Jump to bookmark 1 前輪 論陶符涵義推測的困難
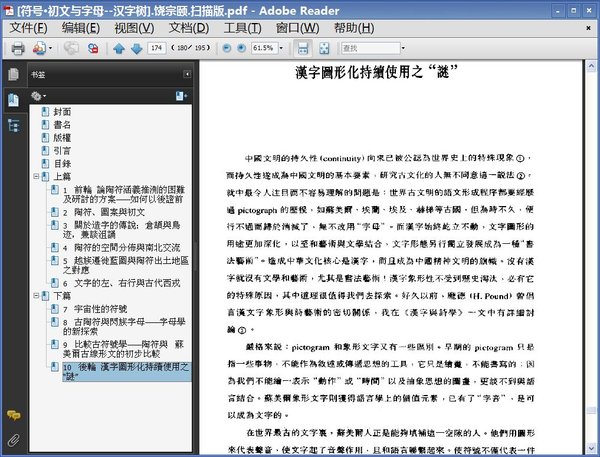The width and height of the screenshot is (600, 457). [x=124, y=194]
